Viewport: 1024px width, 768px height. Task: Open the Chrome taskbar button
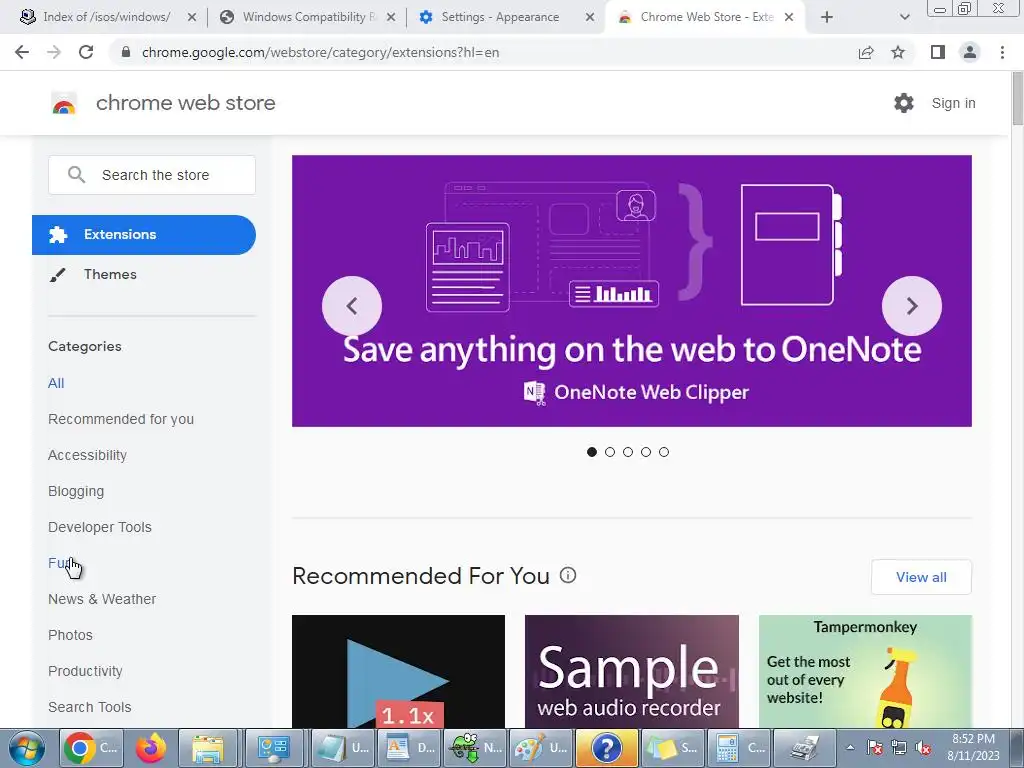91,748
